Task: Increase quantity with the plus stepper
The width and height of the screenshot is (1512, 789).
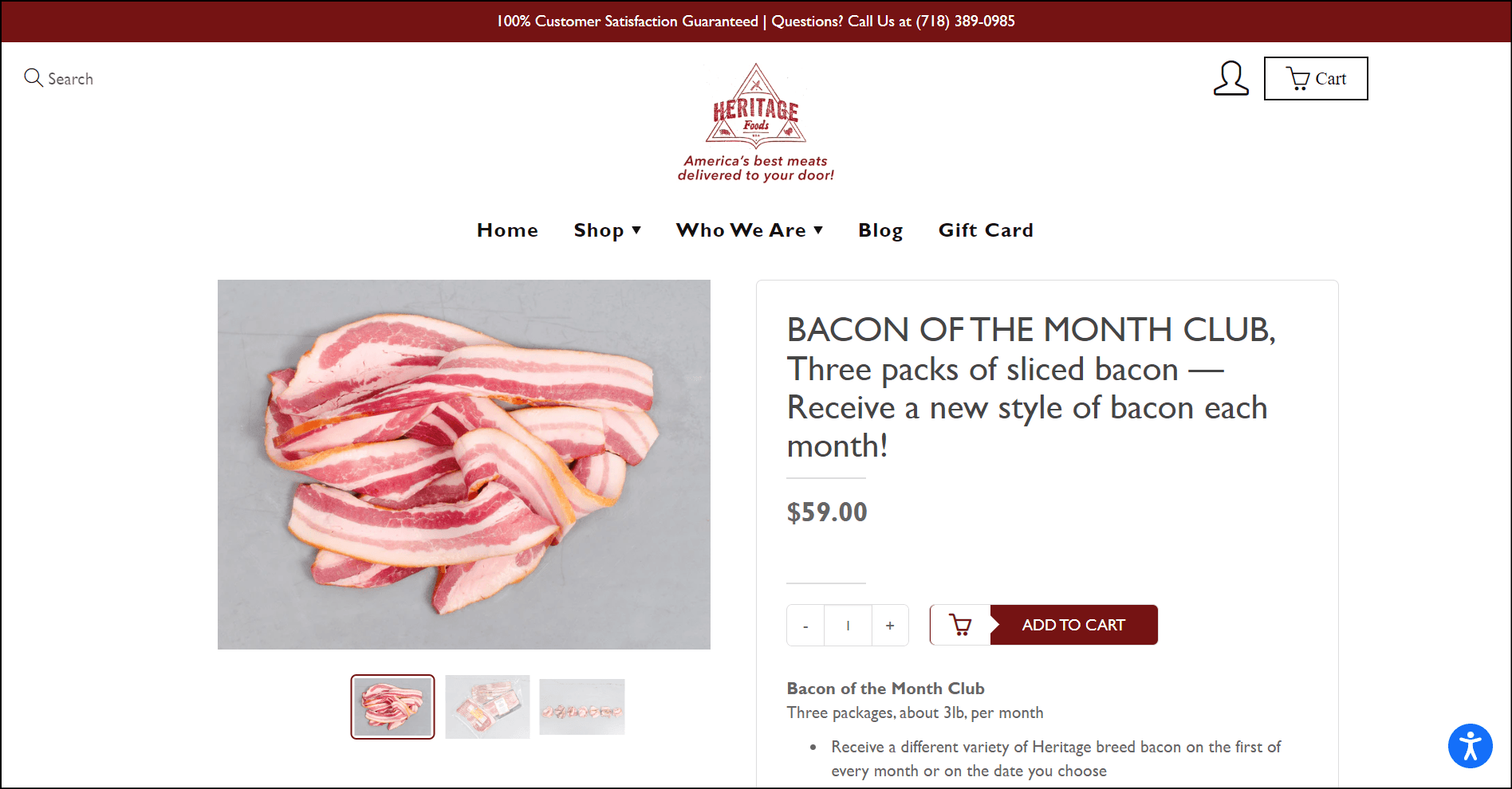Action: coord(890,625)
